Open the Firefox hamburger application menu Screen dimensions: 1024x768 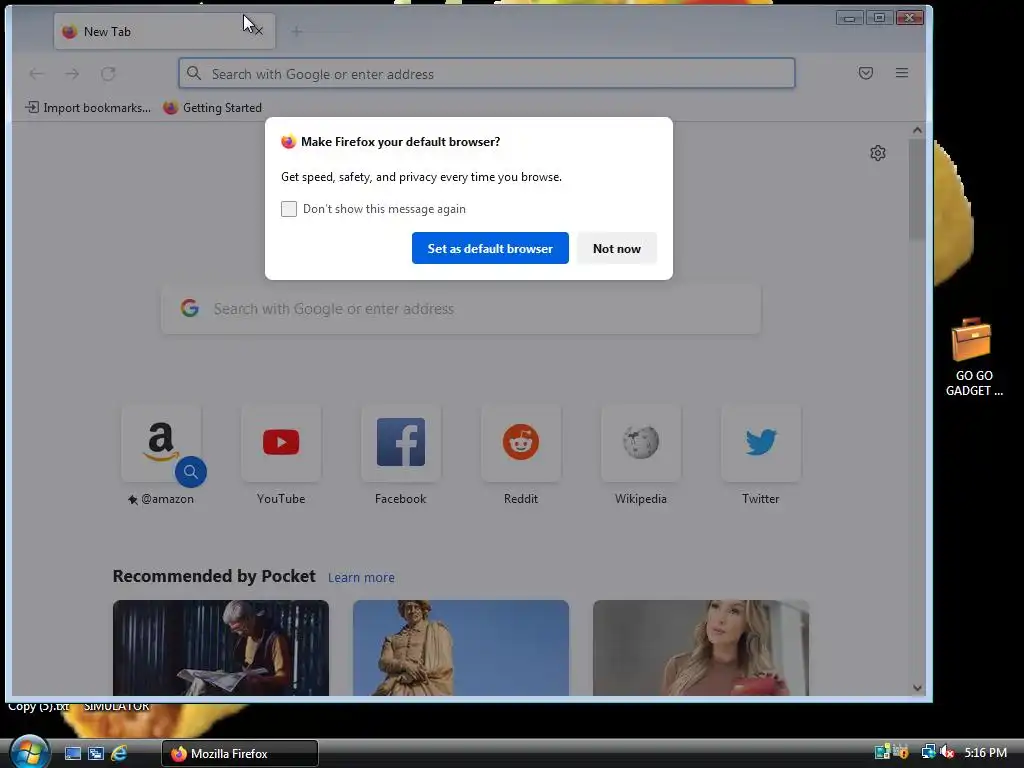point(901,73)
